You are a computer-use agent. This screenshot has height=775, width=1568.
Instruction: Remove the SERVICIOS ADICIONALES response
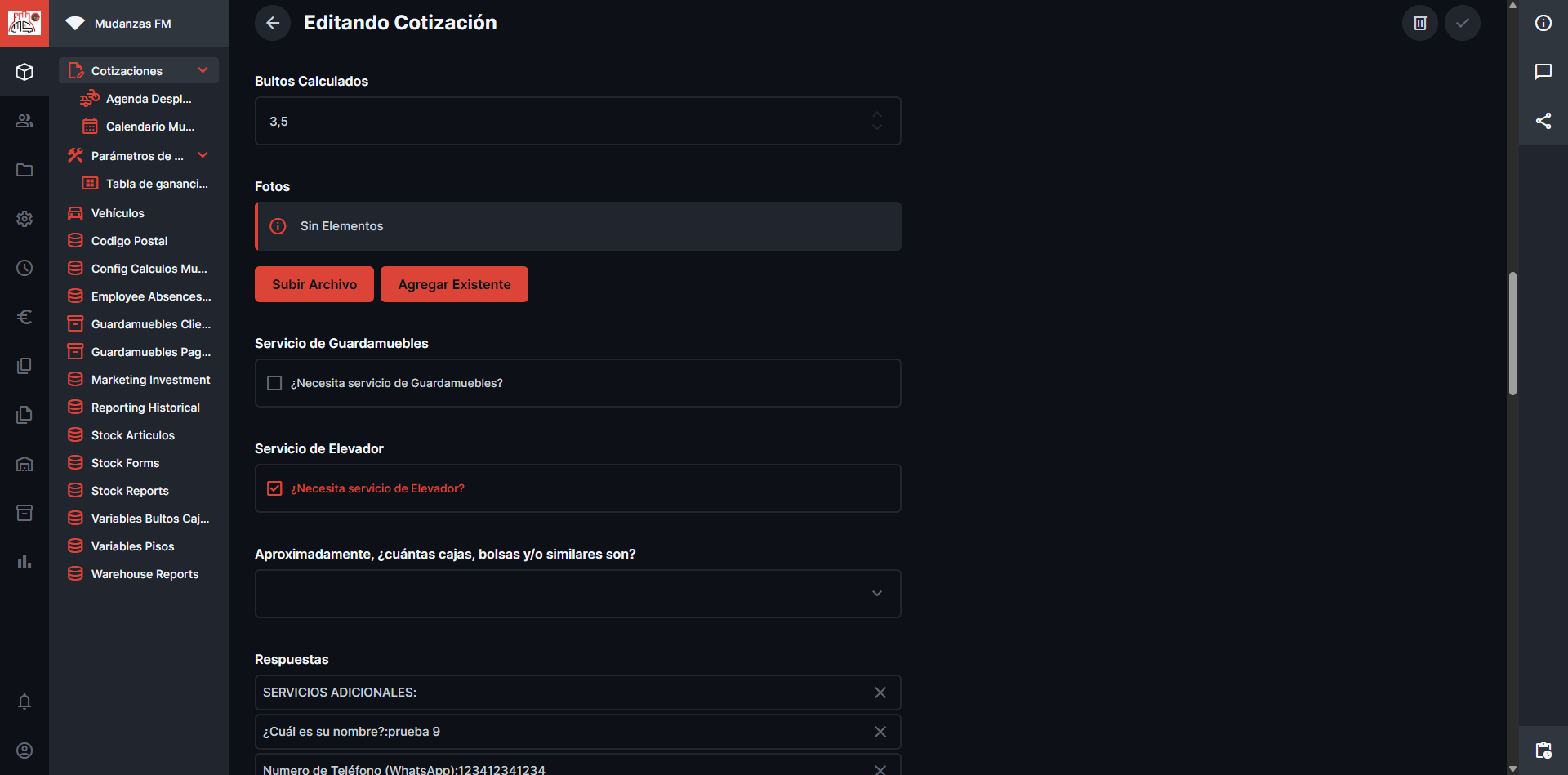point(880,693)
